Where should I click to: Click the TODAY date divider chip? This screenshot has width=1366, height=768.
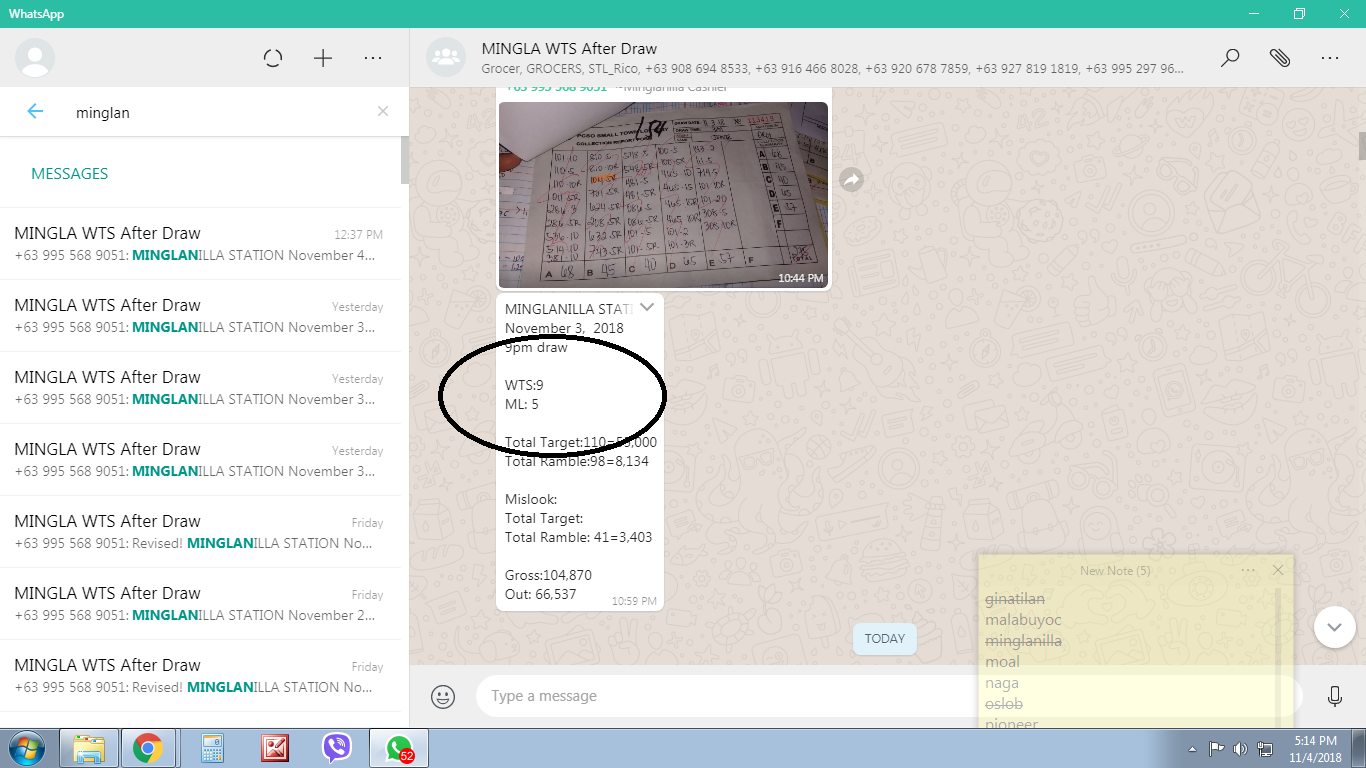(885, 639)
